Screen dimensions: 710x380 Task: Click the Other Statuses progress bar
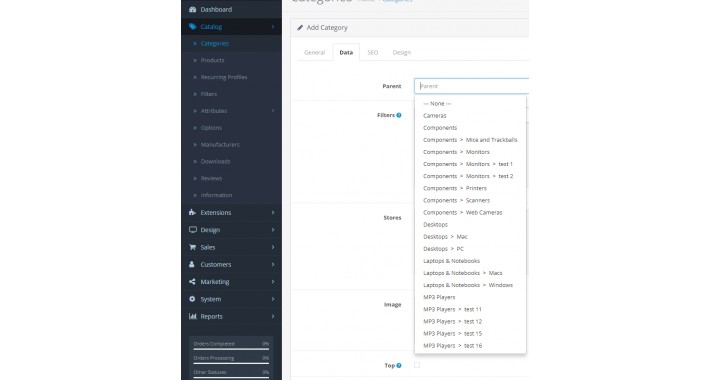pos(231,377)
